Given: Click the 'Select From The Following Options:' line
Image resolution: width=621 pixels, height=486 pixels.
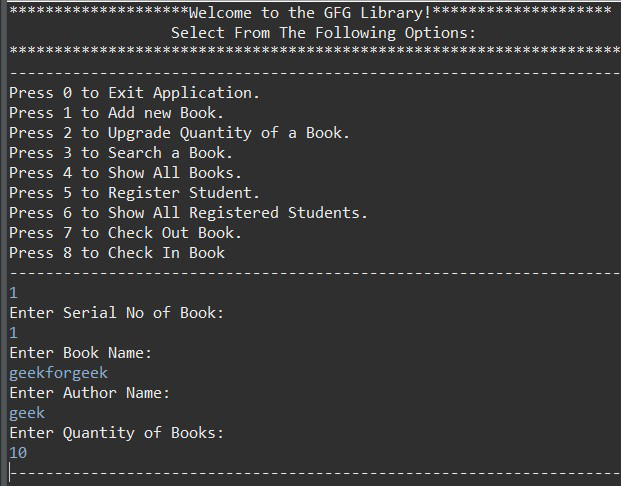Looking at the screenshot, I should 323,33.
